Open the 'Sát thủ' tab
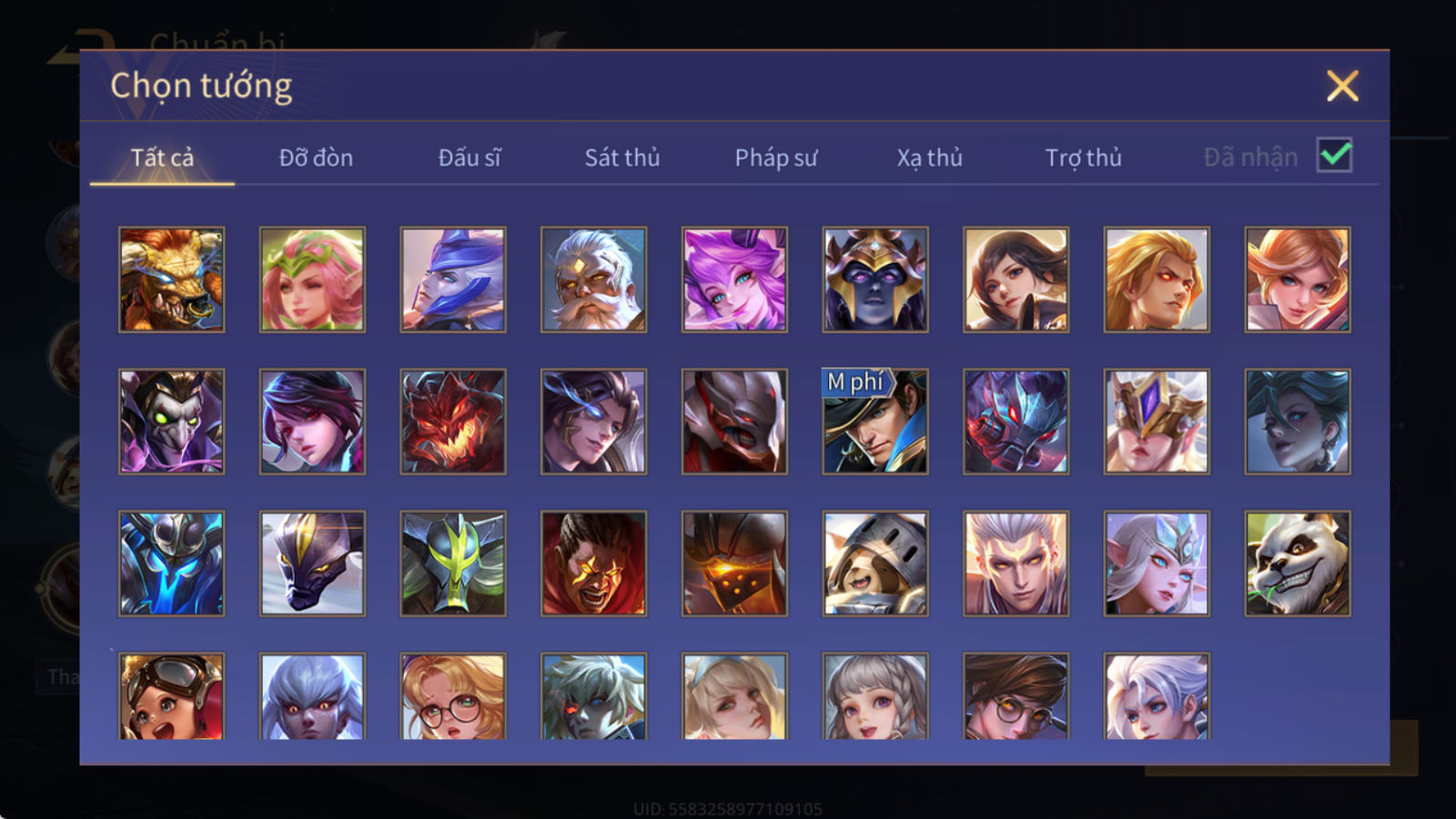Image resolution: width=1456 pixels, height=819 pixels. [x=622, y=157]
